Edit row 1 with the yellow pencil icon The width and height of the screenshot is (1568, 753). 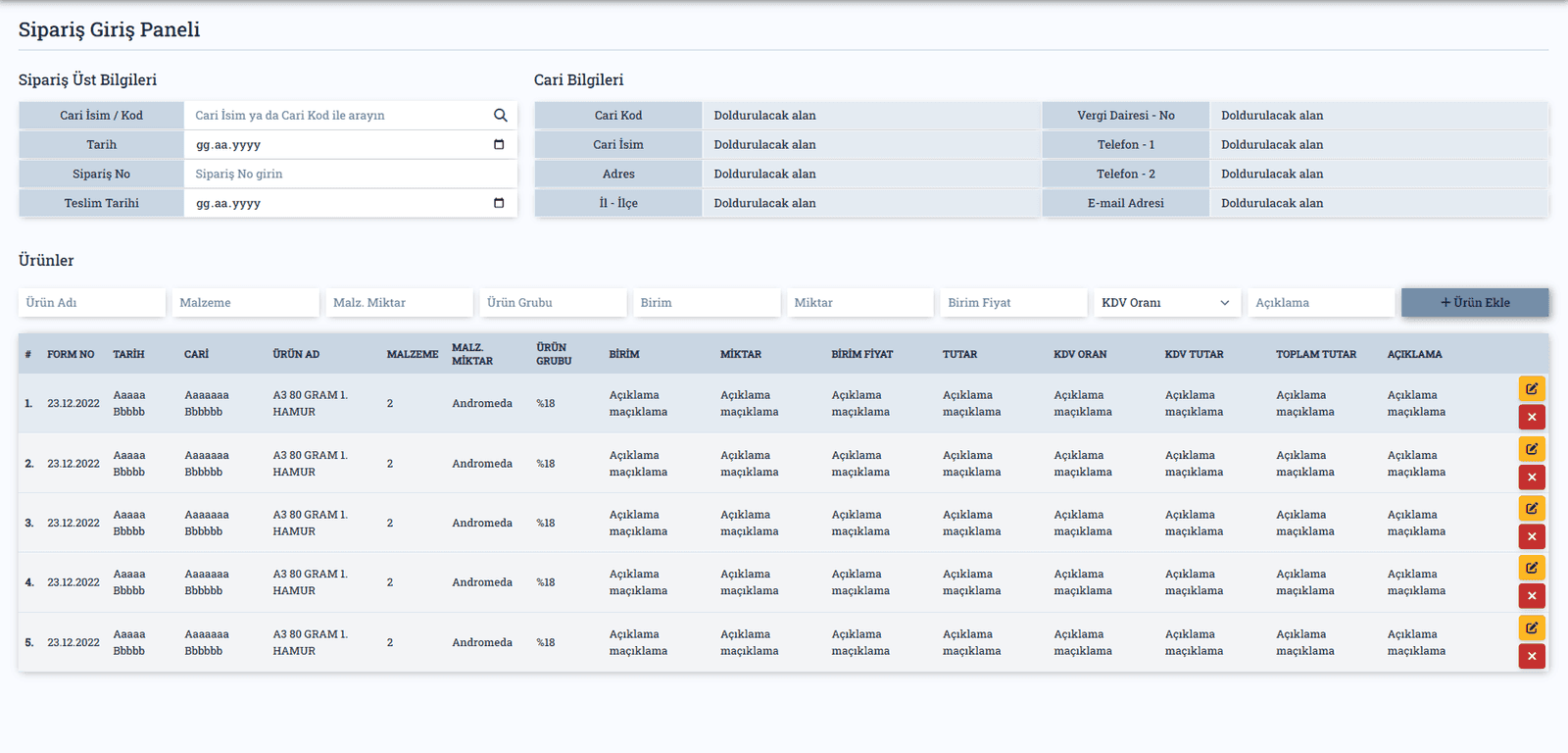point(1532,388)
